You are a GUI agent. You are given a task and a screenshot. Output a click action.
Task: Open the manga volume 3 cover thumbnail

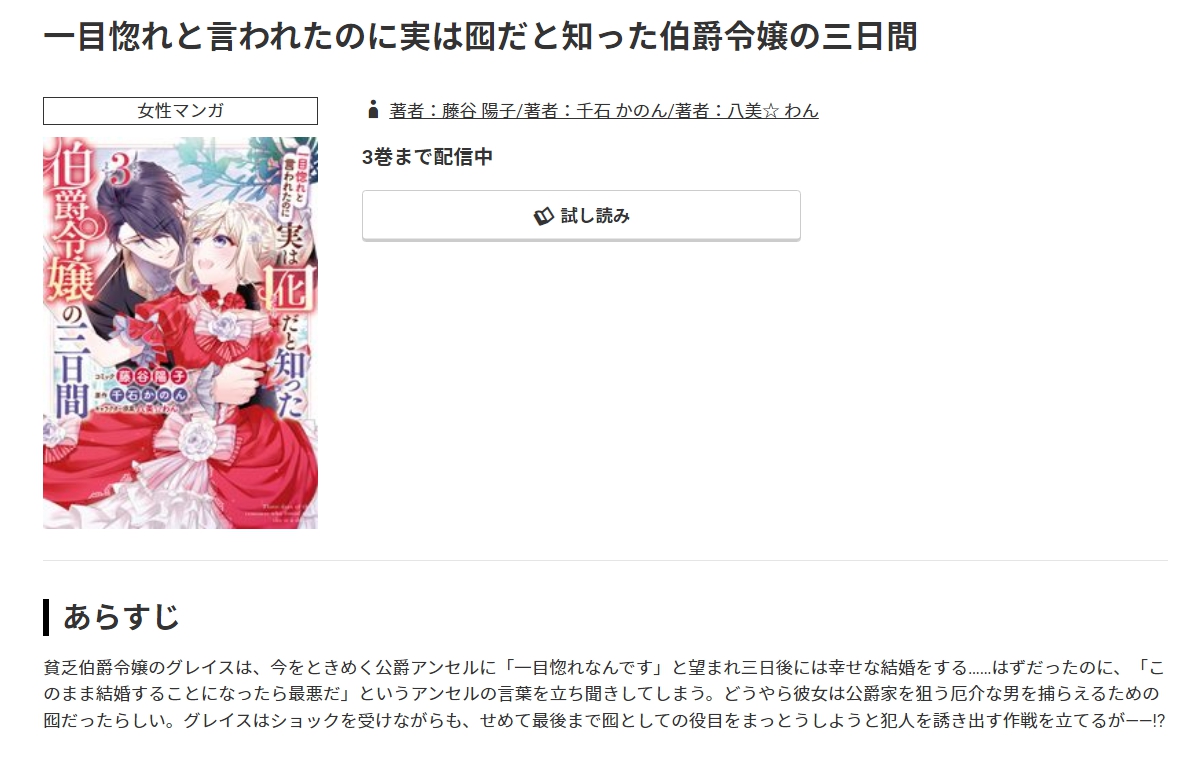coord(180,332)
